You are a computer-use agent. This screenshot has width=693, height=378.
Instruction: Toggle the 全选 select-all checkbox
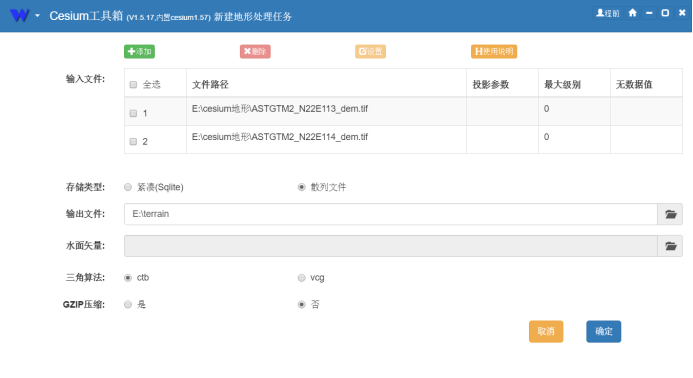(x=133, y=84)
